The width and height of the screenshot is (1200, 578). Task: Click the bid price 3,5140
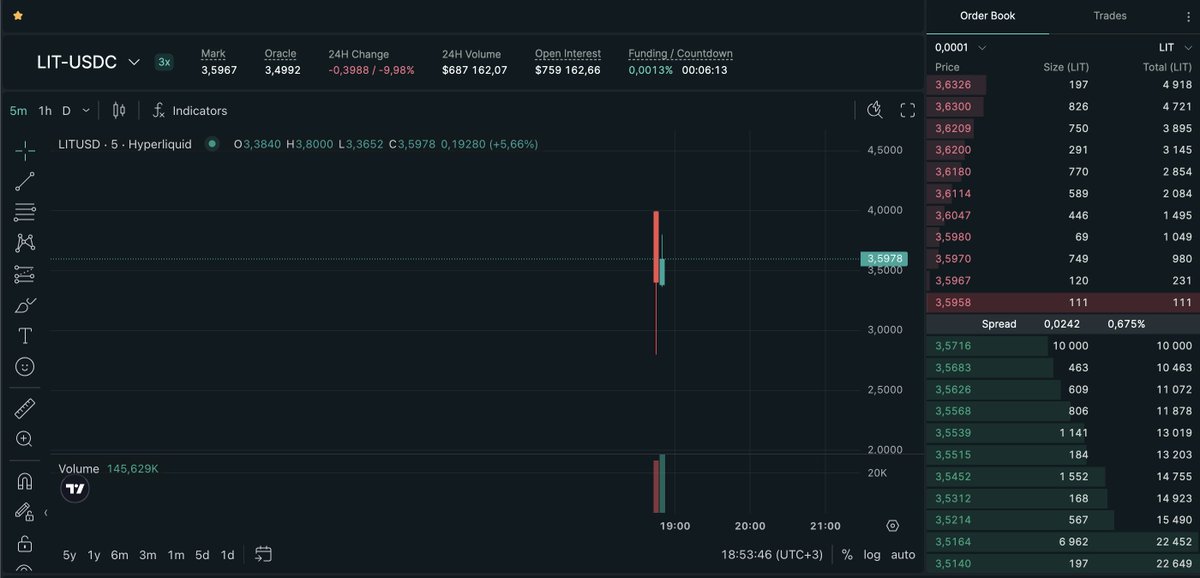[x=953, y=564]
